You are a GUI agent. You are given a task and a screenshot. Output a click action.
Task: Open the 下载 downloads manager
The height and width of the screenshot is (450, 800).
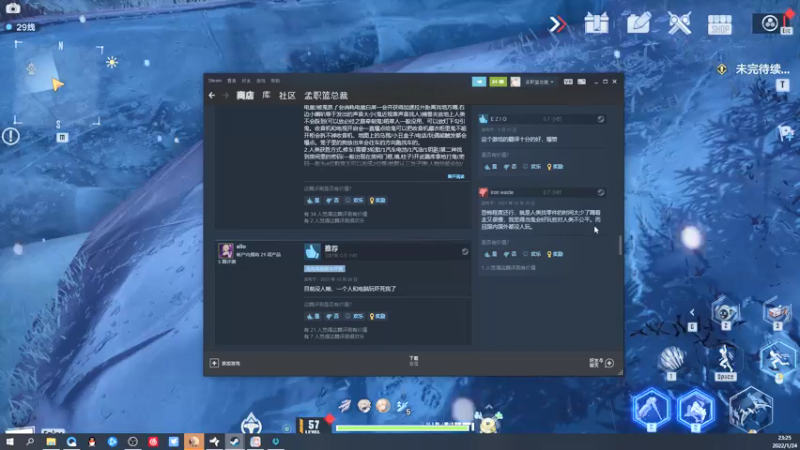[x=413, y=361]
